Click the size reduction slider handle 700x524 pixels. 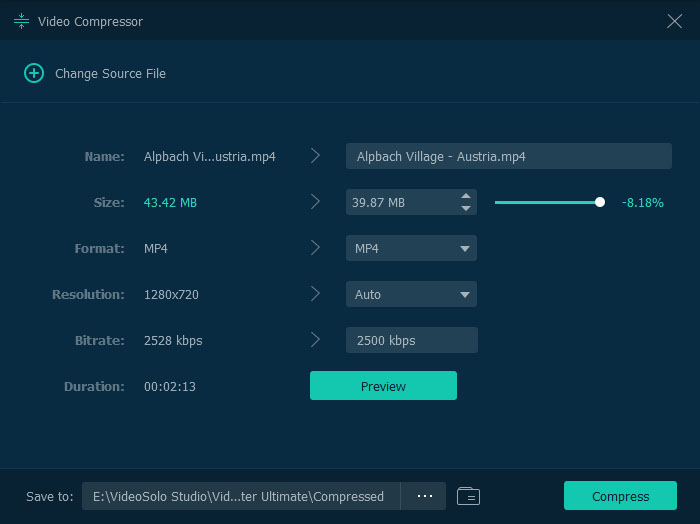(x=600, y=202)
